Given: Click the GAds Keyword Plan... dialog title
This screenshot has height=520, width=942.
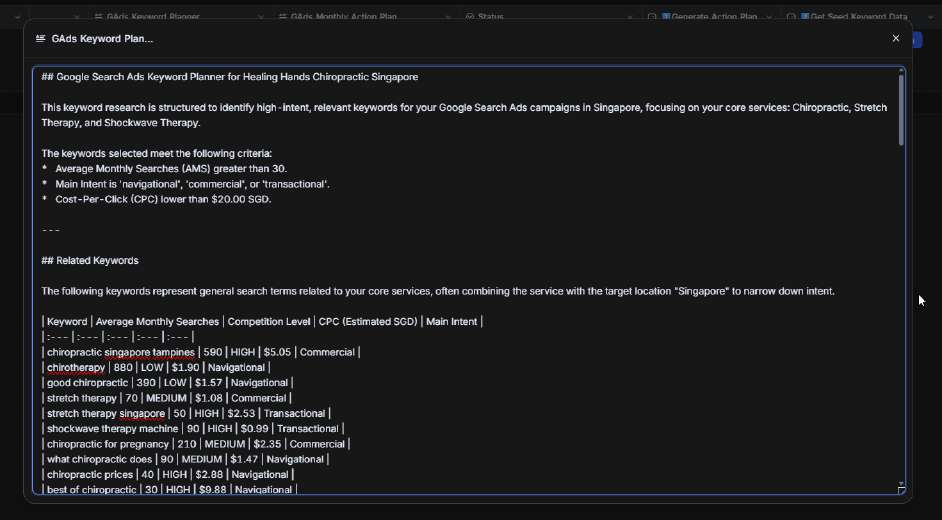Looking at the screenshot, I should pos(102,38).
